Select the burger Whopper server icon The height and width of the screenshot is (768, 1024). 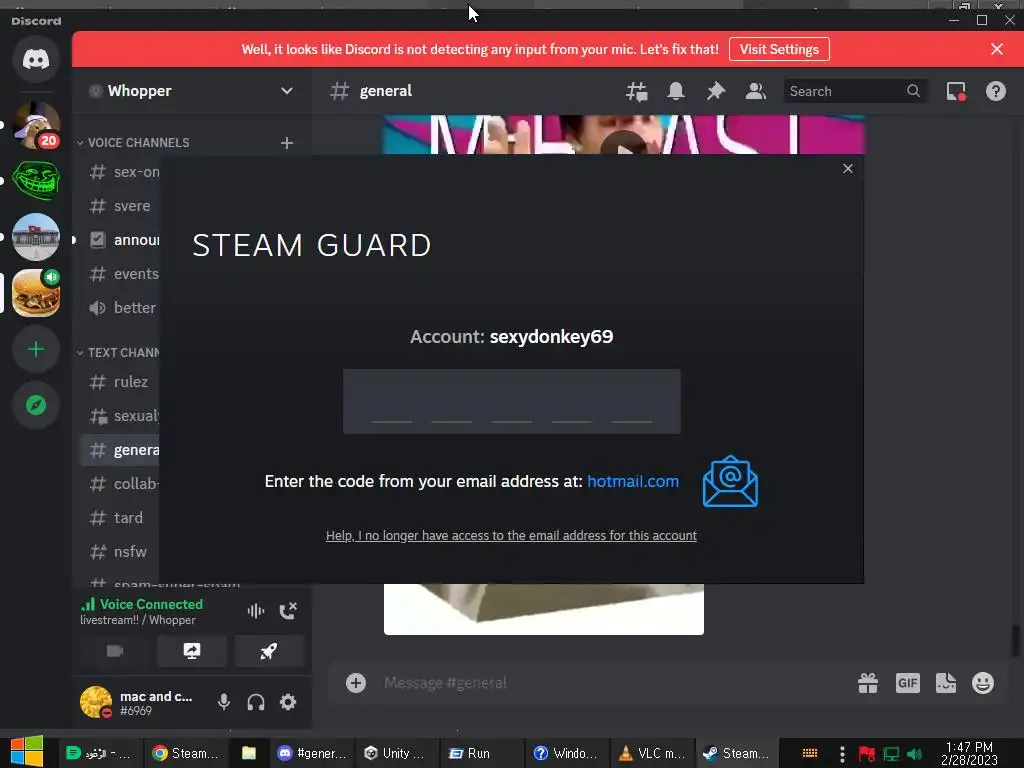tap(36, 293)
